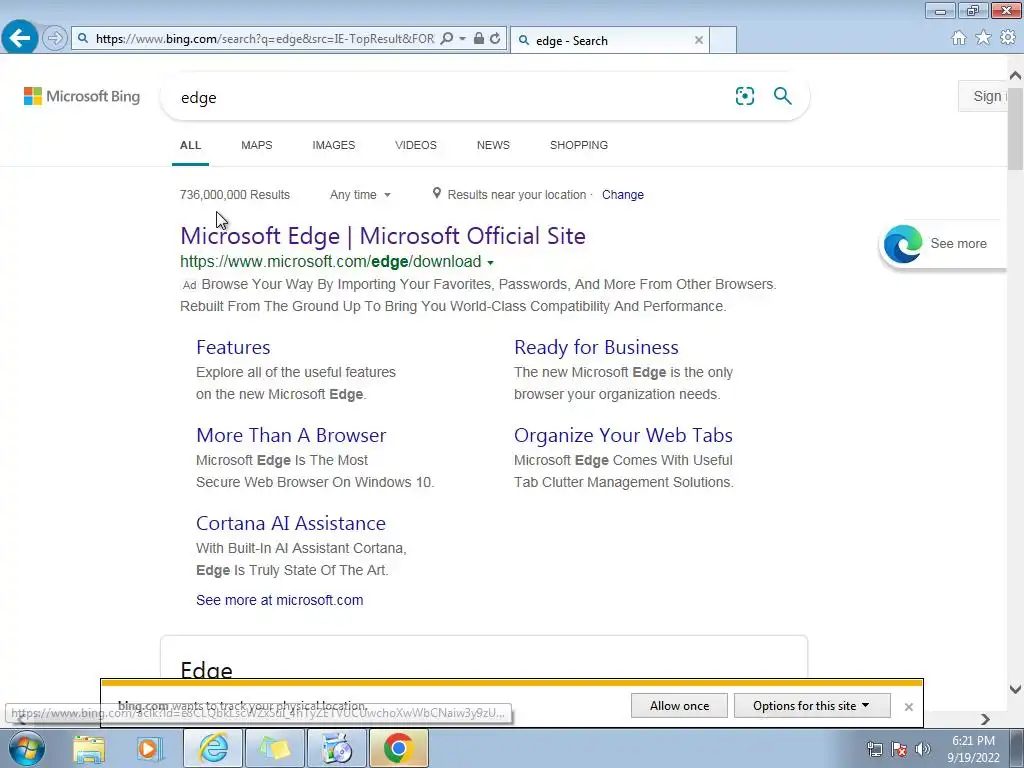Viewport: 1024px width, 768px height.
Task: Click the security lock icon in address bar
Action: [479, 39]
